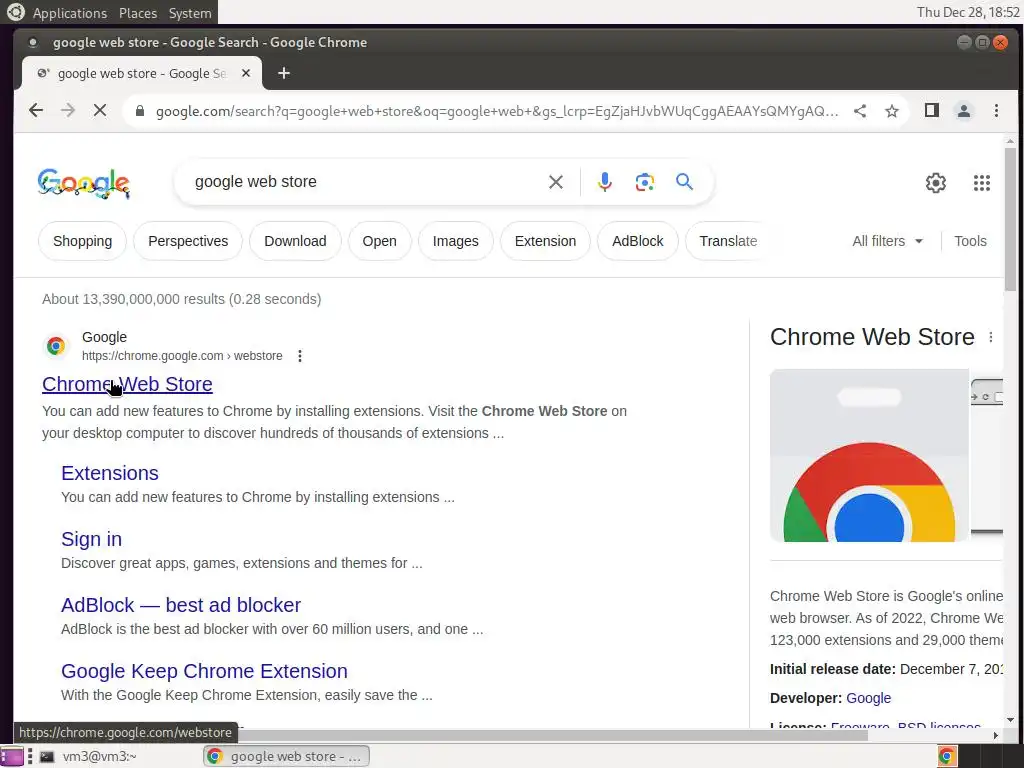The height and width of the screenshot is (768, 1024).
Task: Select the AdBlock filter chip
Action: (637, 241)
